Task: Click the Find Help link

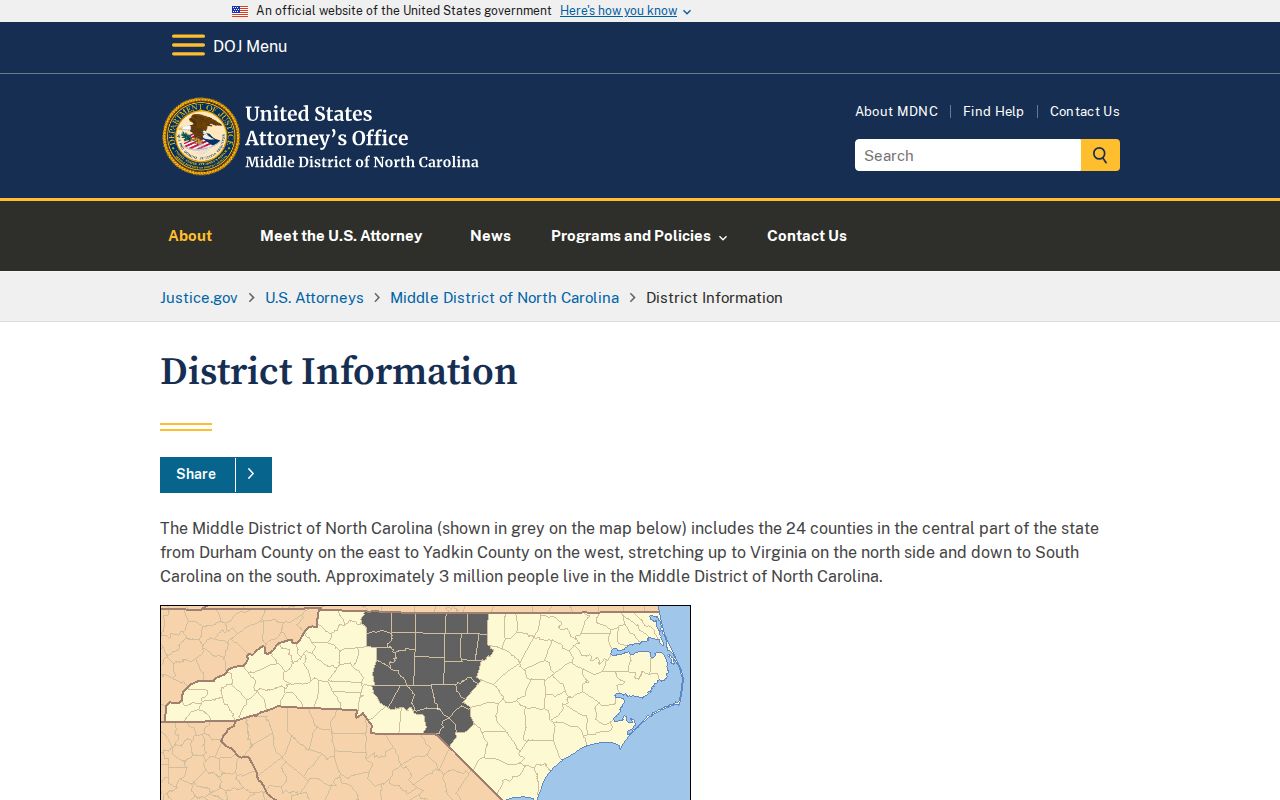Action: [x=993, y=111]
